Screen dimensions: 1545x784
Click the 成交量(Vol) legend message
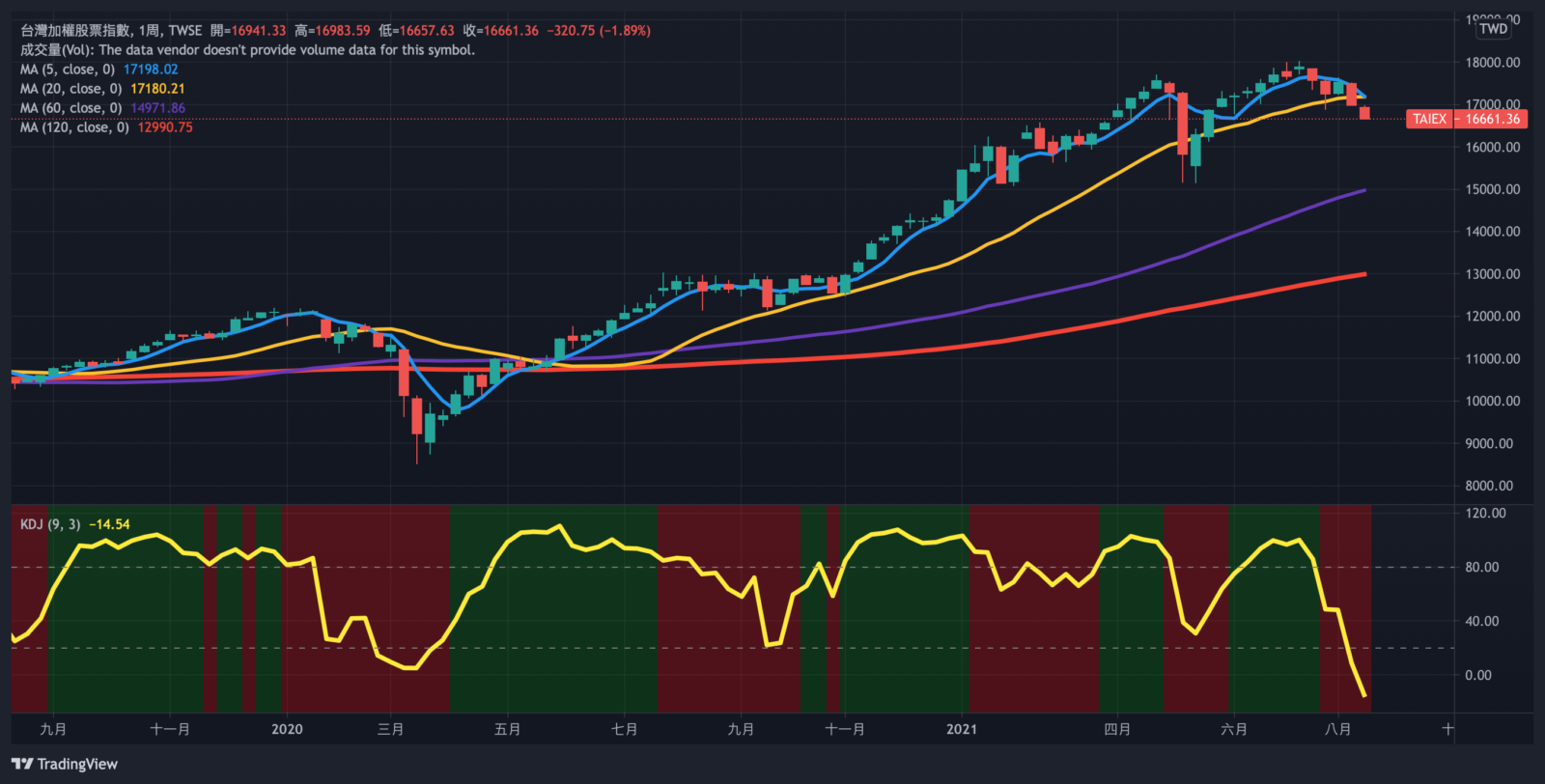[247, 50]
